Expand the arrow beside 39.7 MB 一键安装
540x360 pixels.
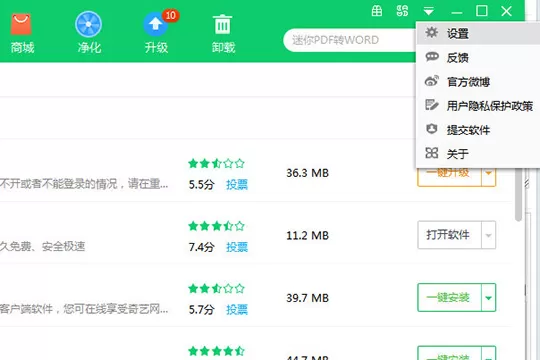coord(488,298)
